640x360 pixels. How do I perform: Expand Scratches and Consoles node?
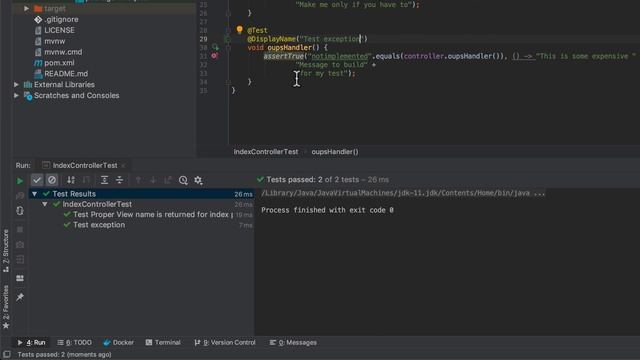(x=16, y=96)
